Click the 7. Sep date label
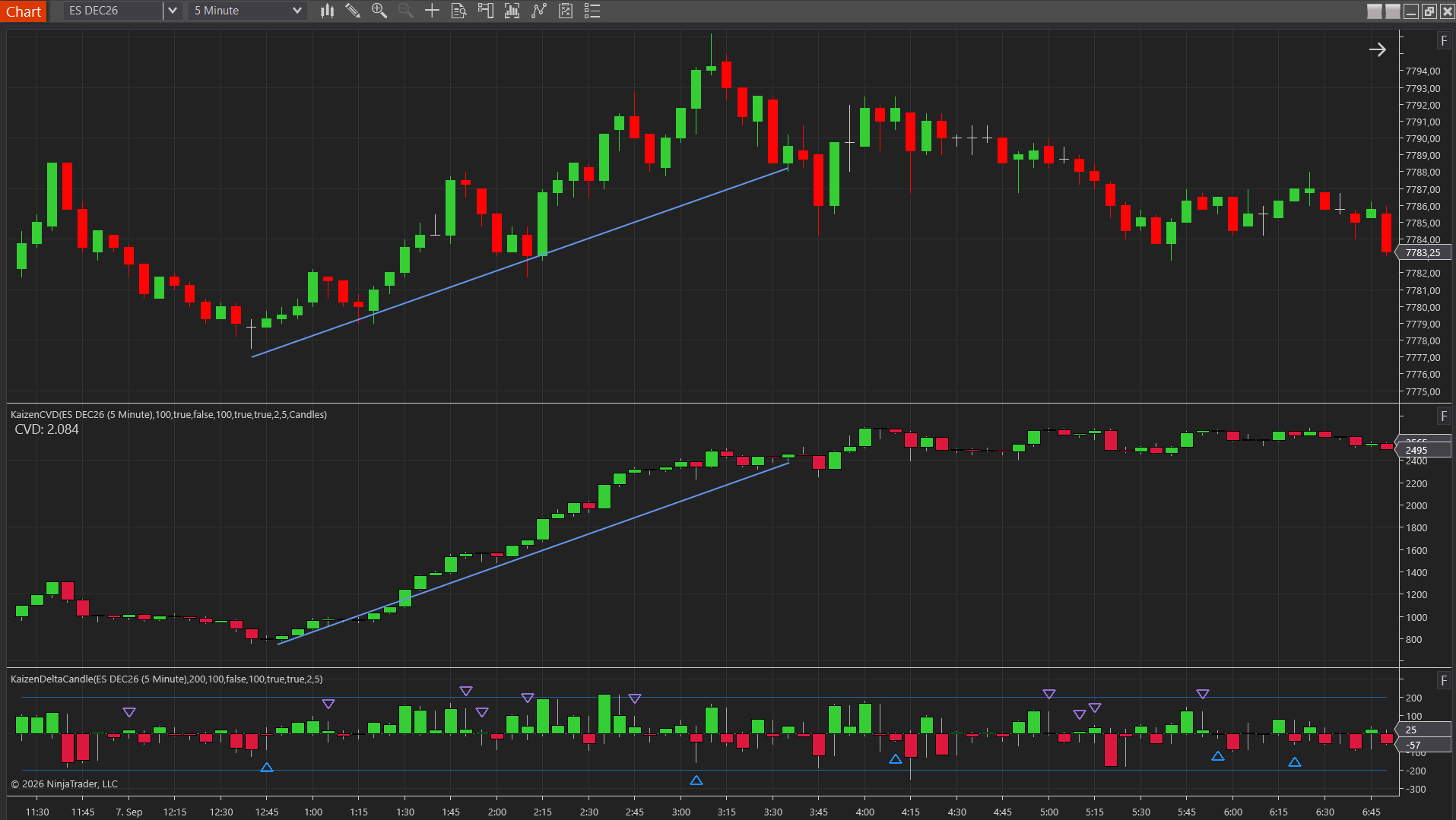Screen dimensions: 1456x820 point(128,812)
